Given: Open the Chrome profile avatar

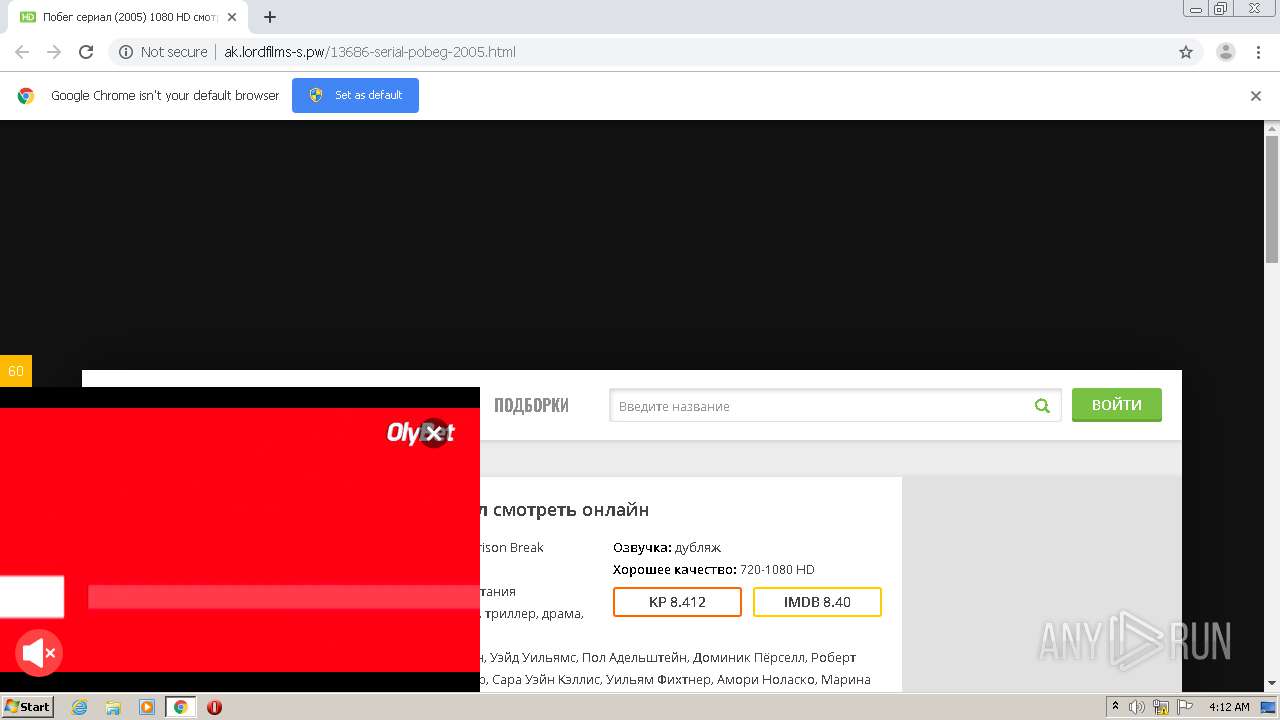Looking at the screenshot, I should tap(1225, 52).
